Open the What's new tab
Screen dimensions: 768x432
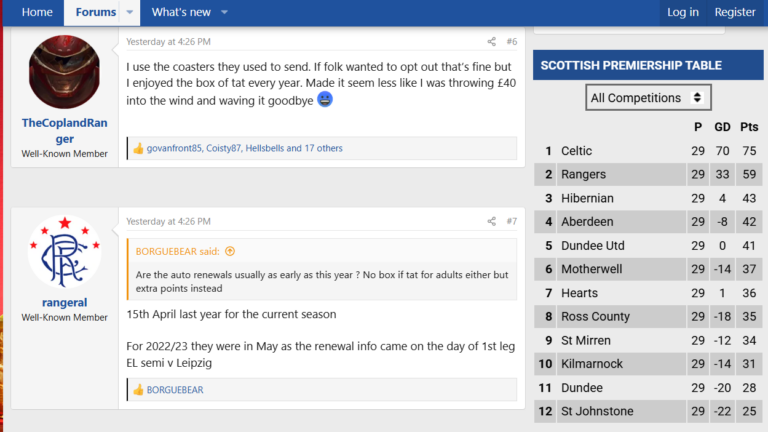pos(181,12)
